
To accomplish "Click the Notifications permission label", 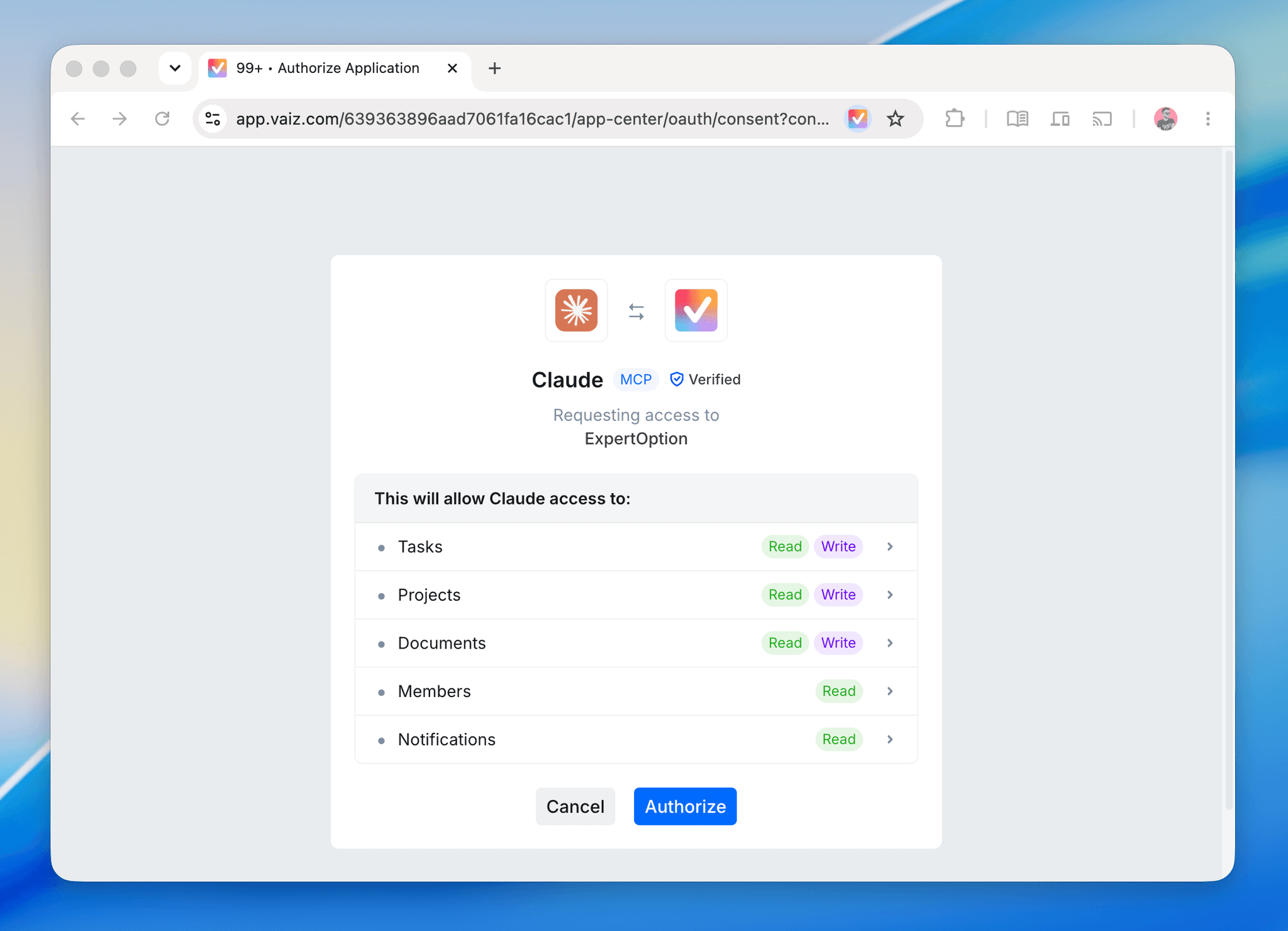I will point(447,740).
